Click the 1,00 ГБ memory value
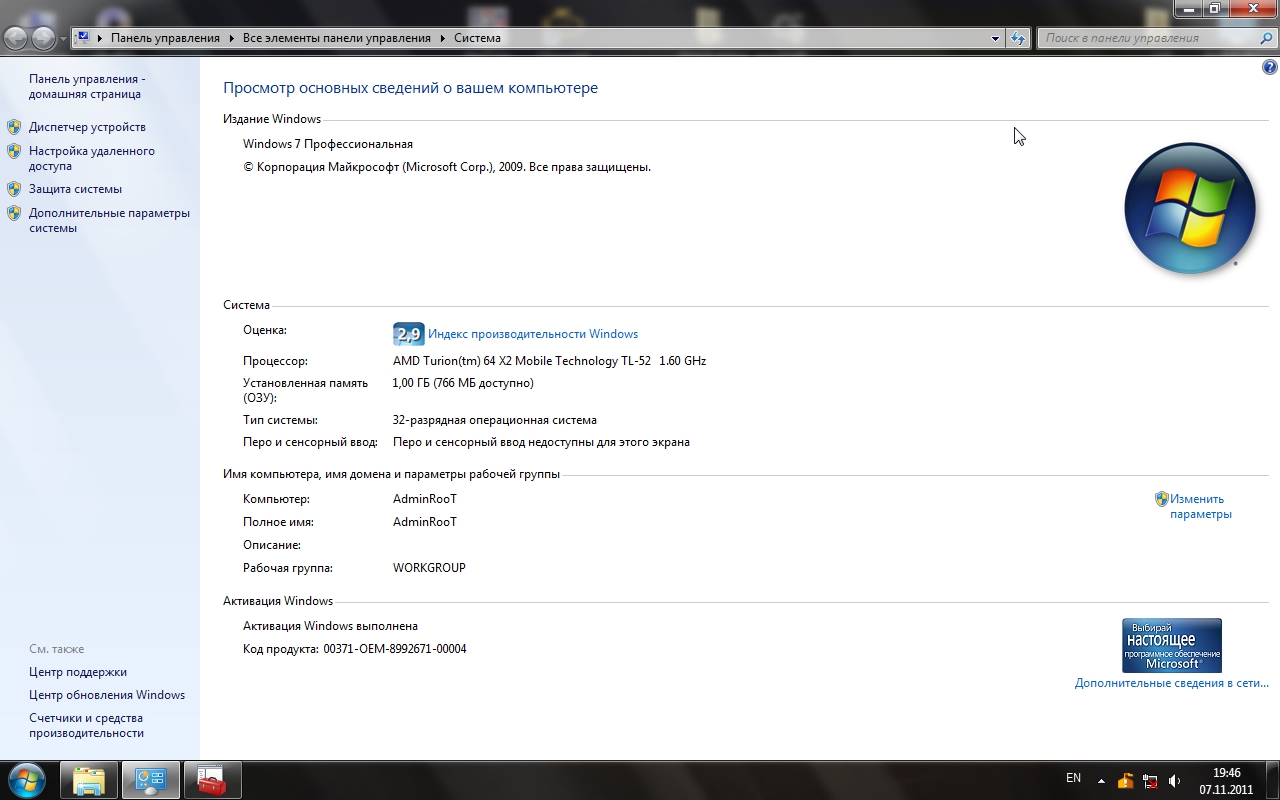 click(463, 383)
